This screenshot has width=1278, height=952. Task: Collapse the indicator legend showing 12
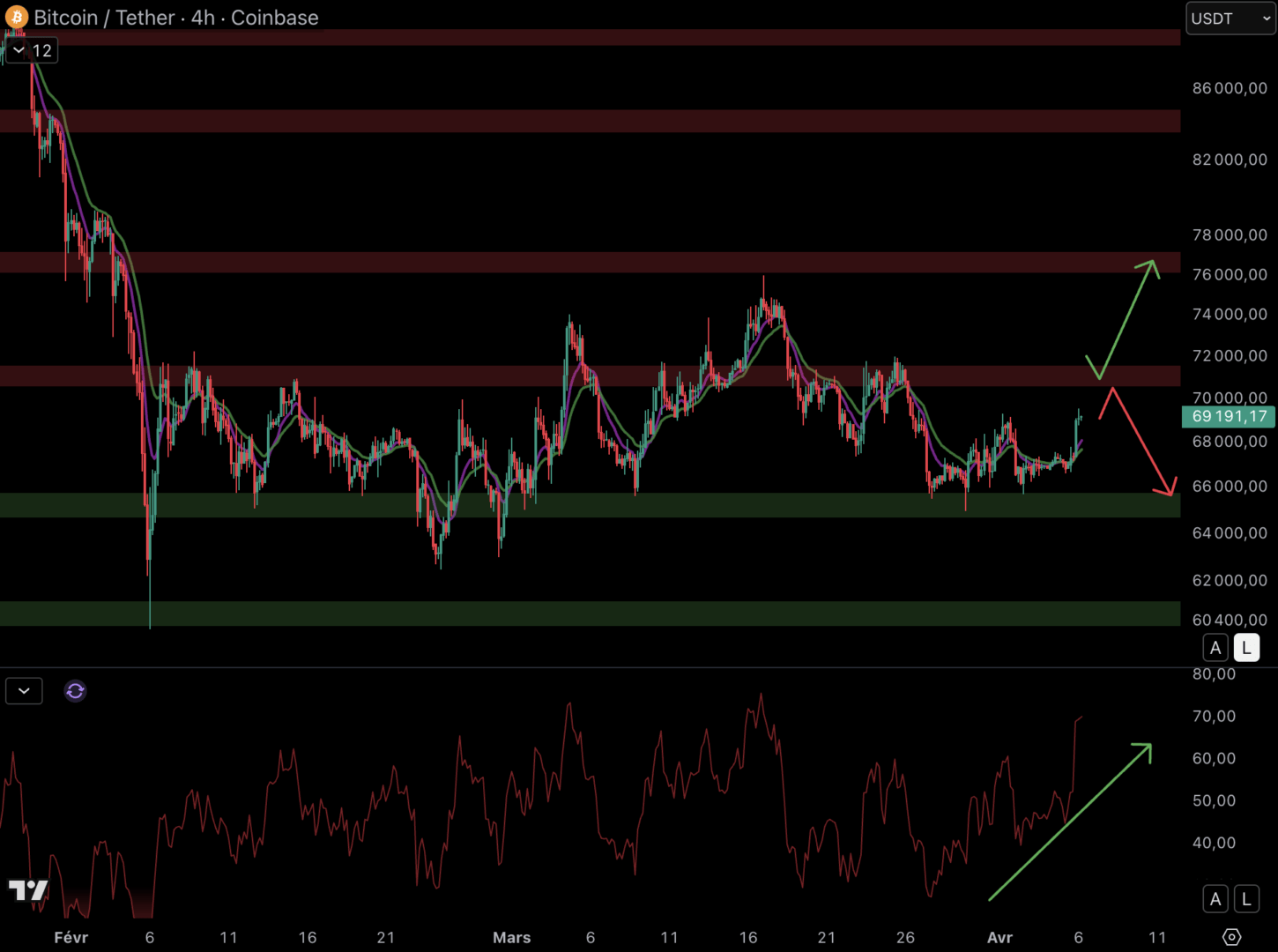(x=19, y=50)
